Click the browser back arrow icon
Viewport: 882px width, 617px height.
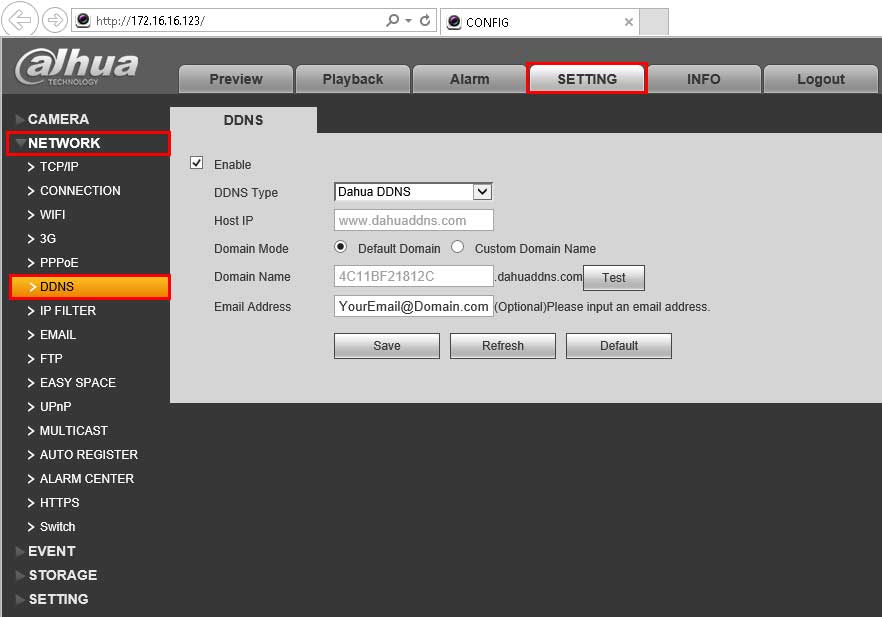pyautogui.click(x=21, y=19)
